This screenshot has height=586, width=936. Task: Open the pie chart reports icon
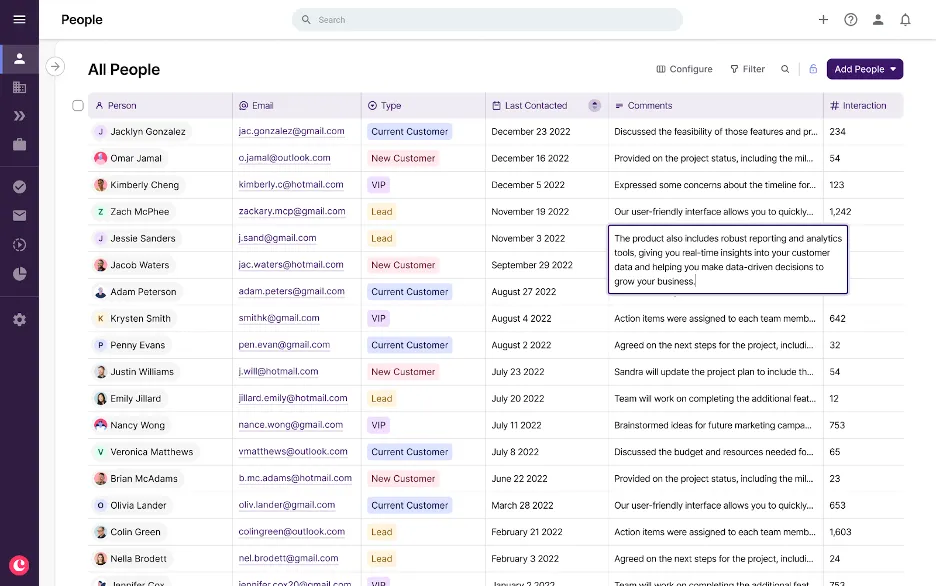19,274
